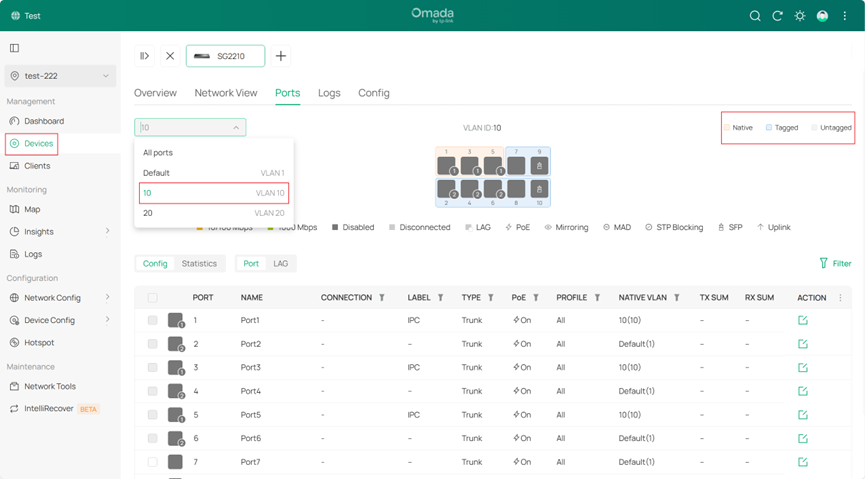Switch to the Statistics view button
Viewport: 865px width, 479px height.
coord(199,264)
